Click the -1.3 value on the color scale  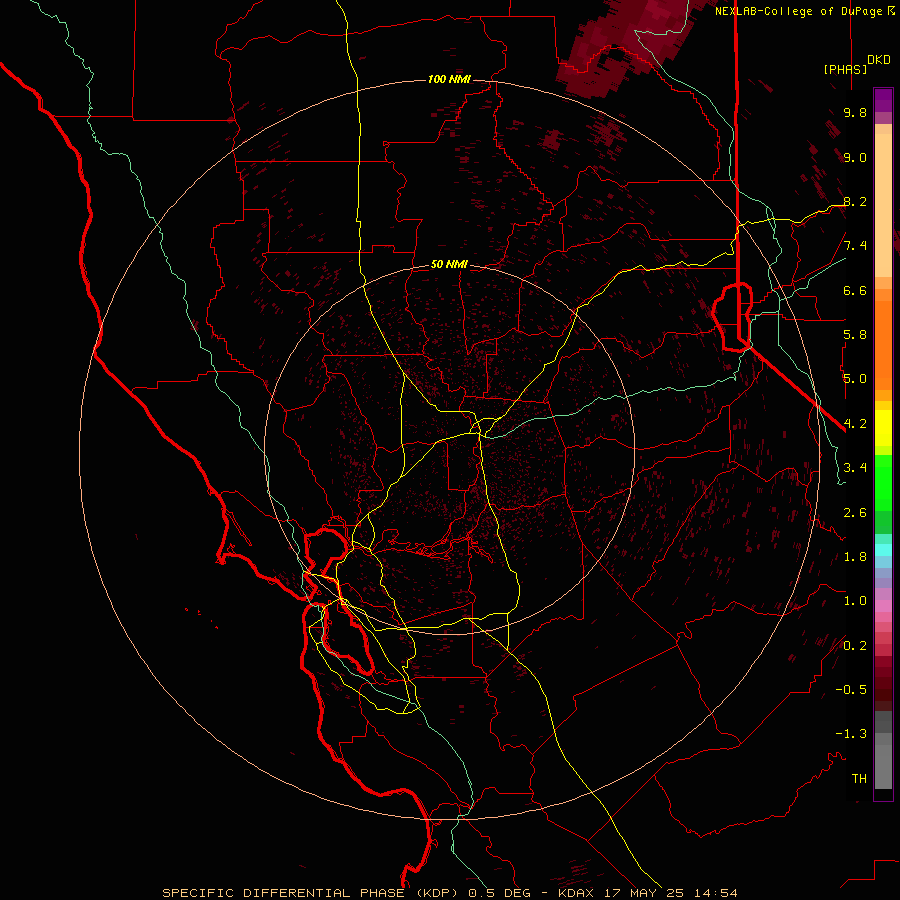click(851, 734)
